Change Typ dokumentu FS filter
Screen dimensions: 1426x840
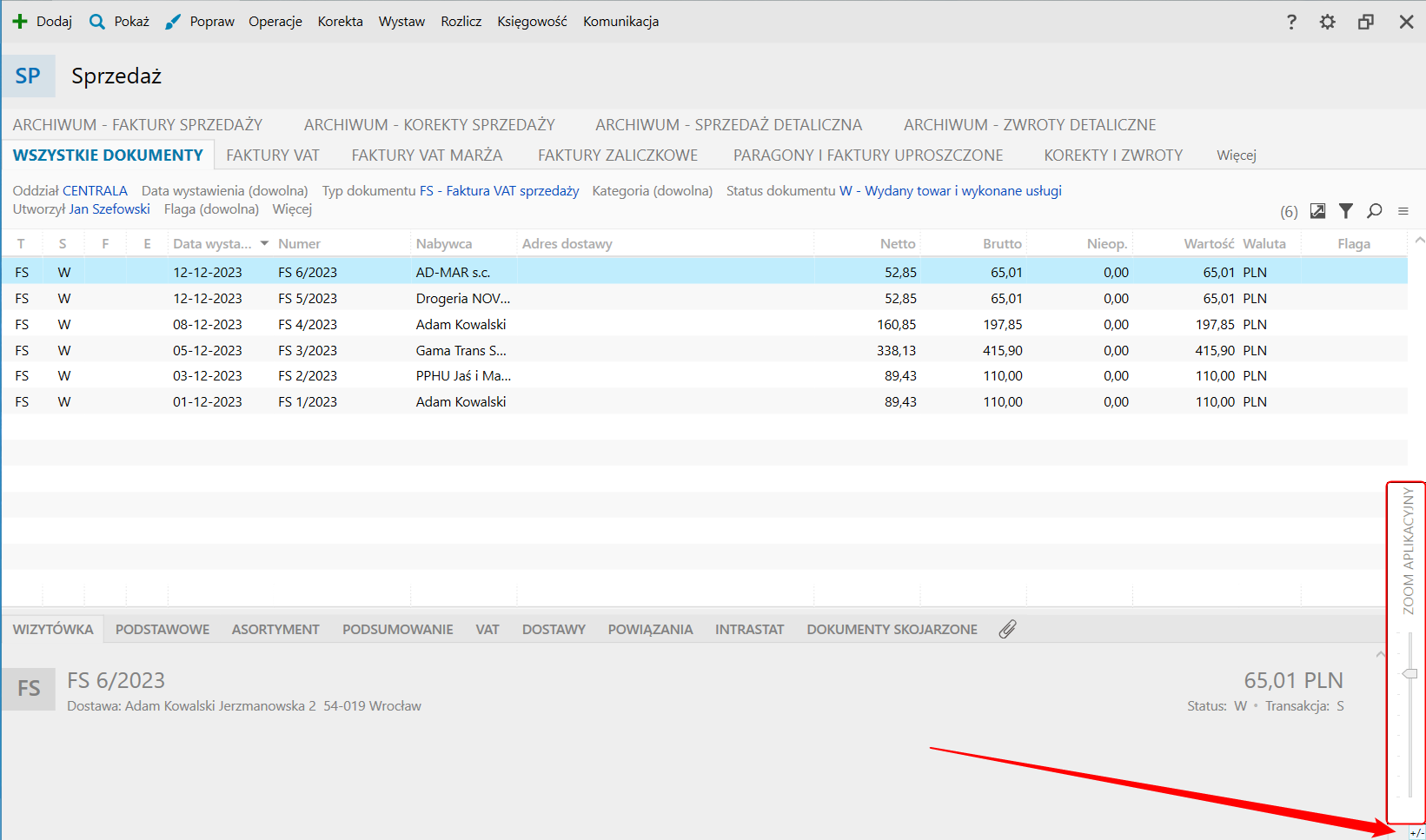click(x=450, y=191)
